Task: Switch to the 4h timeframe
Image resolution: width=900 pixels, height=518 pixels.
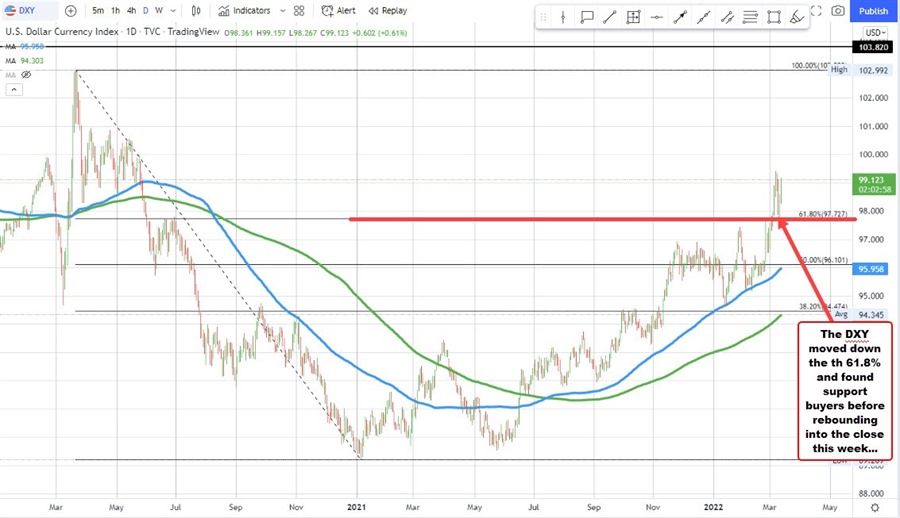Action: tap(131, 10)
